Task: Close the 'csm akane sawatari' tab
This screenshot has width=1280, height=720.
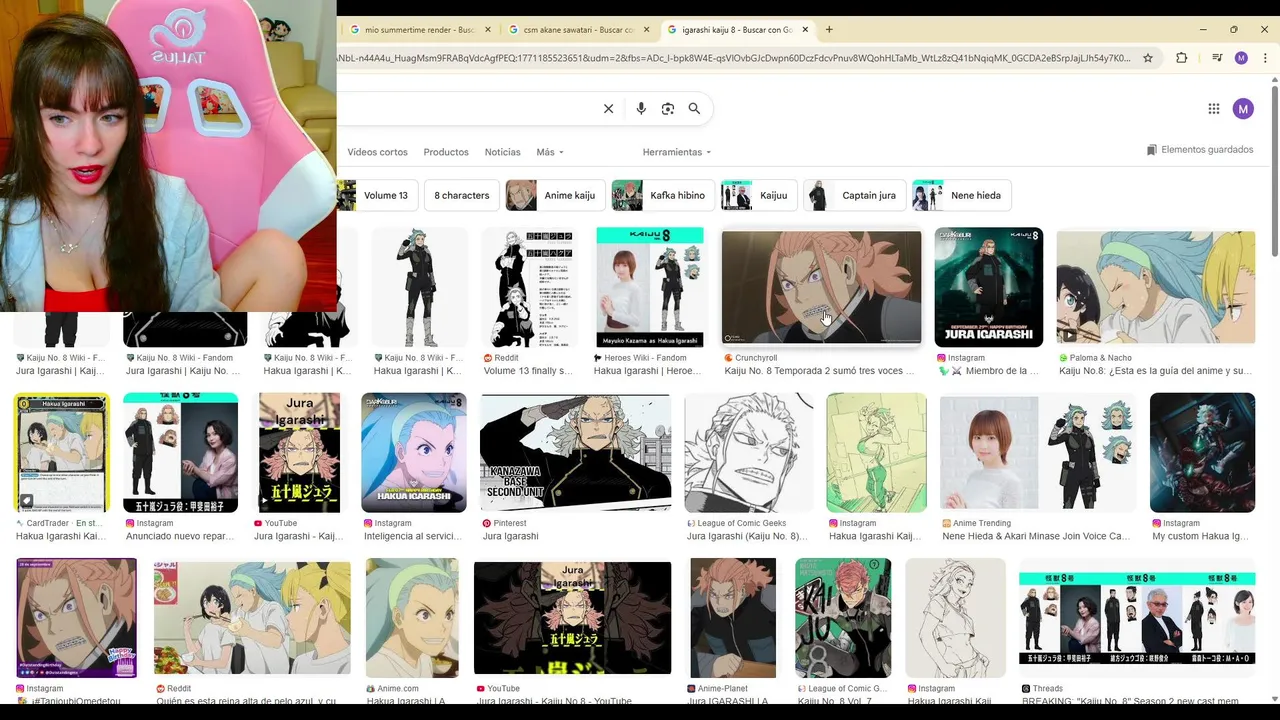Action: (646, 30)
